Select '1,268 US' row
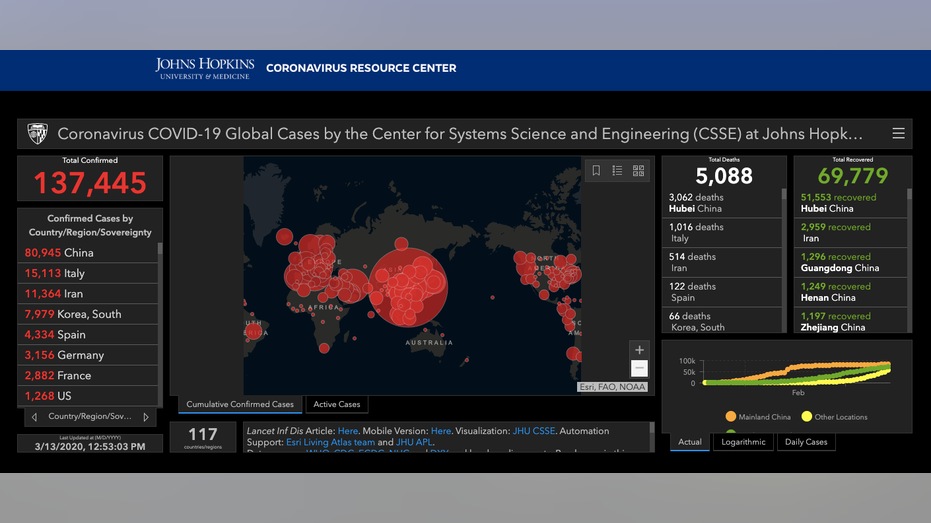 [88, 396]
